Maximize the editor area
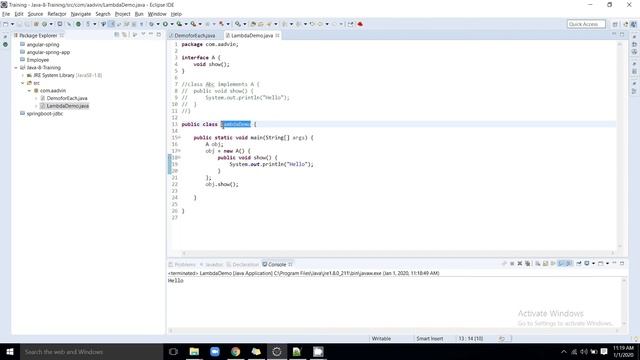This screenshot has height=360, width=640. point(622,34)
